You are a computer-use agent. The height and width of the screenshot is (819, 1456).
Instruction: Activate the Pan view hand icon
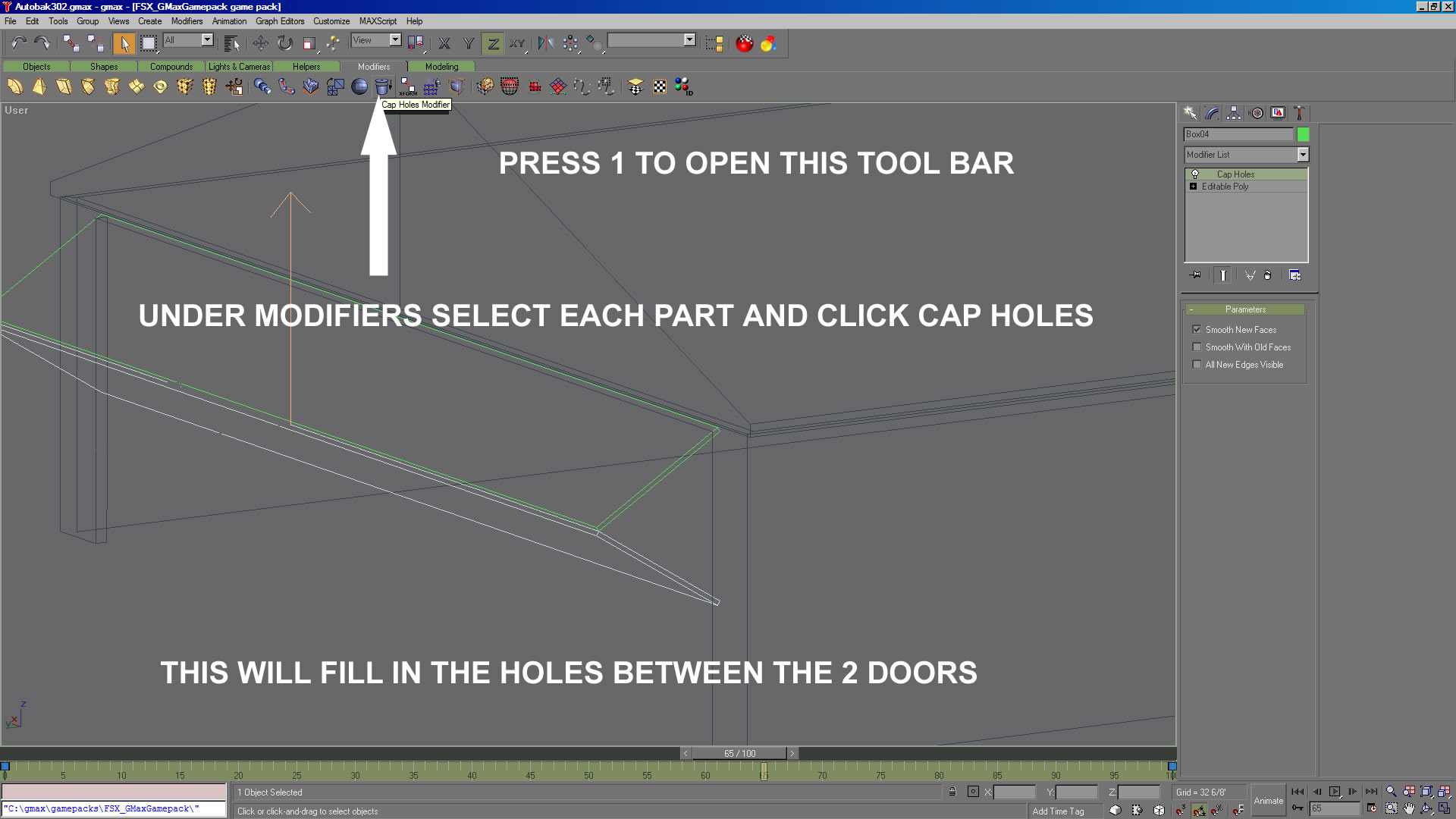click(x=1409, y=809)
